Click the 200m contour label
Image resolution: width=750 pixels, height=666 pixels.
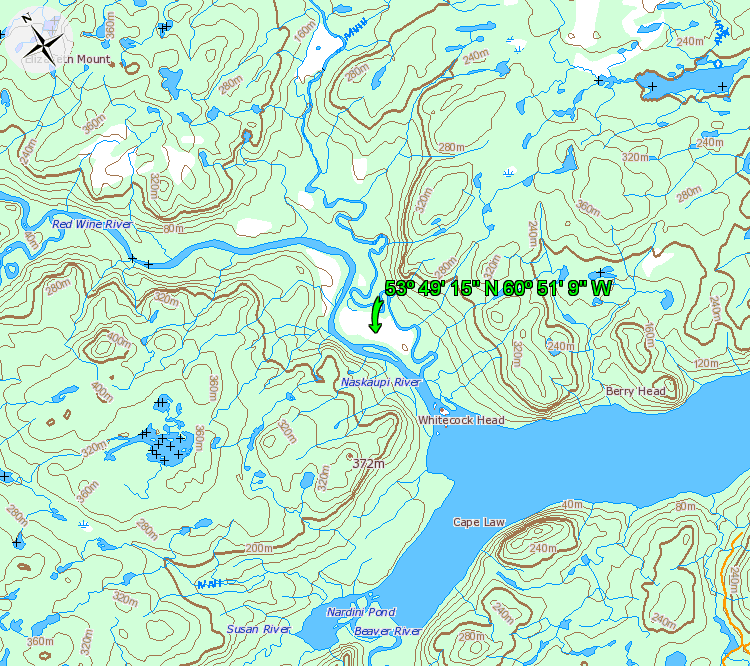(259, 548)
